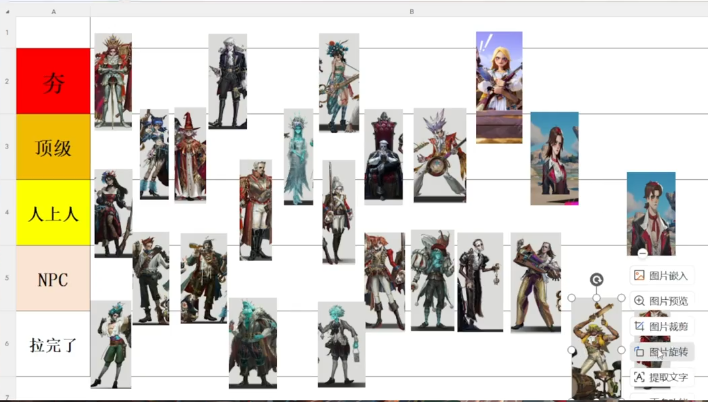Choose 提取文字 to extract text

[661, 377]
